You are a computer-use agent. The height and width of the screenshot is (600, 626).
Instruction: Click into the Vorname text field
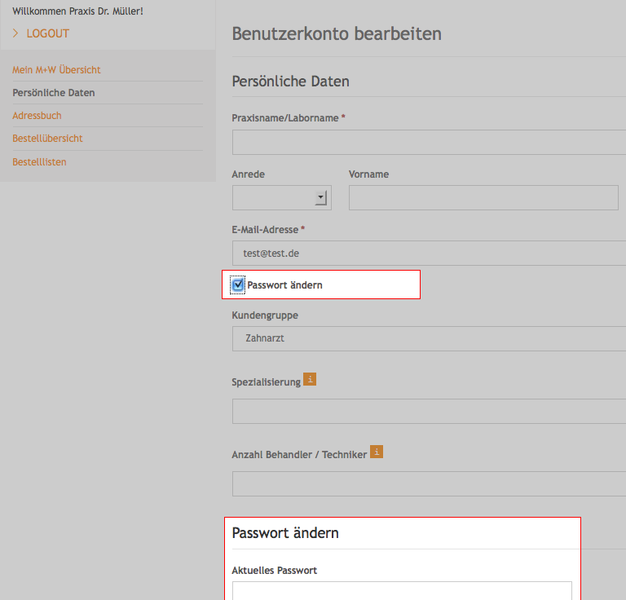(483, 198)
